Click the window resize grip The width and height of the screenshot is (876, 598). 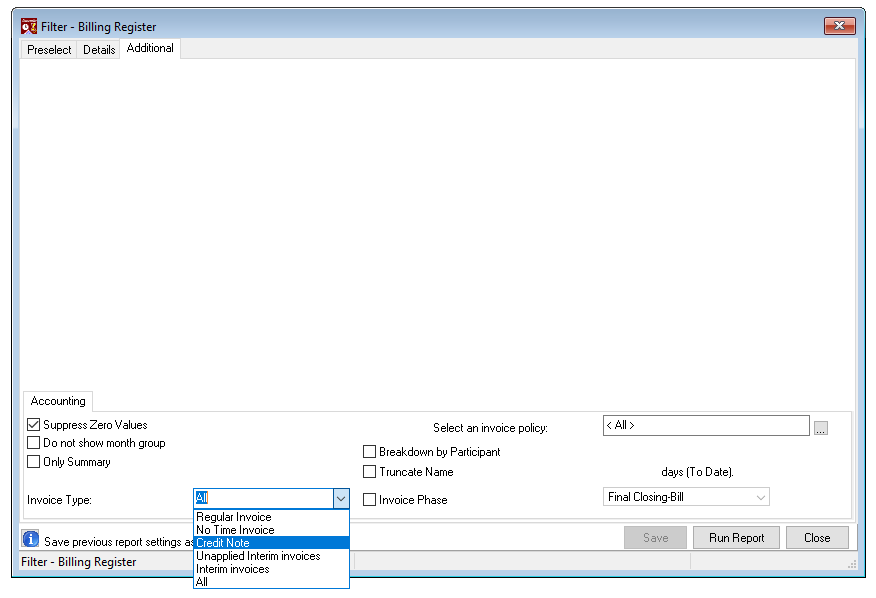click(x=851, y=564)
